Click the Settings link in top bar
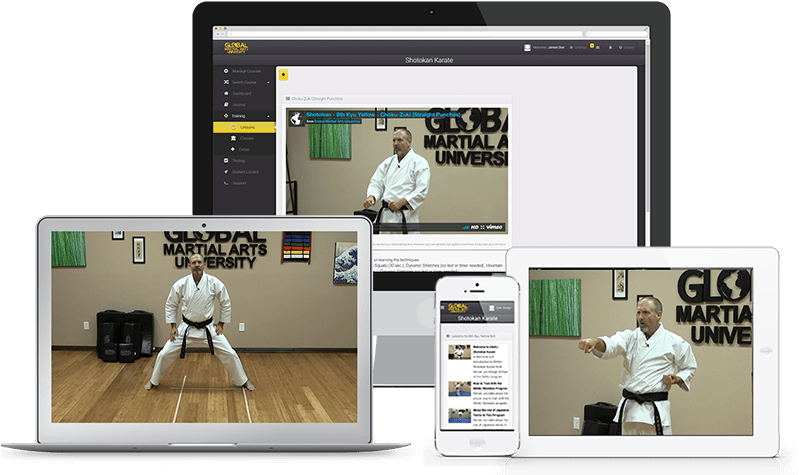The height and width of the screenshot is (475, 799). tap(578, 47)
